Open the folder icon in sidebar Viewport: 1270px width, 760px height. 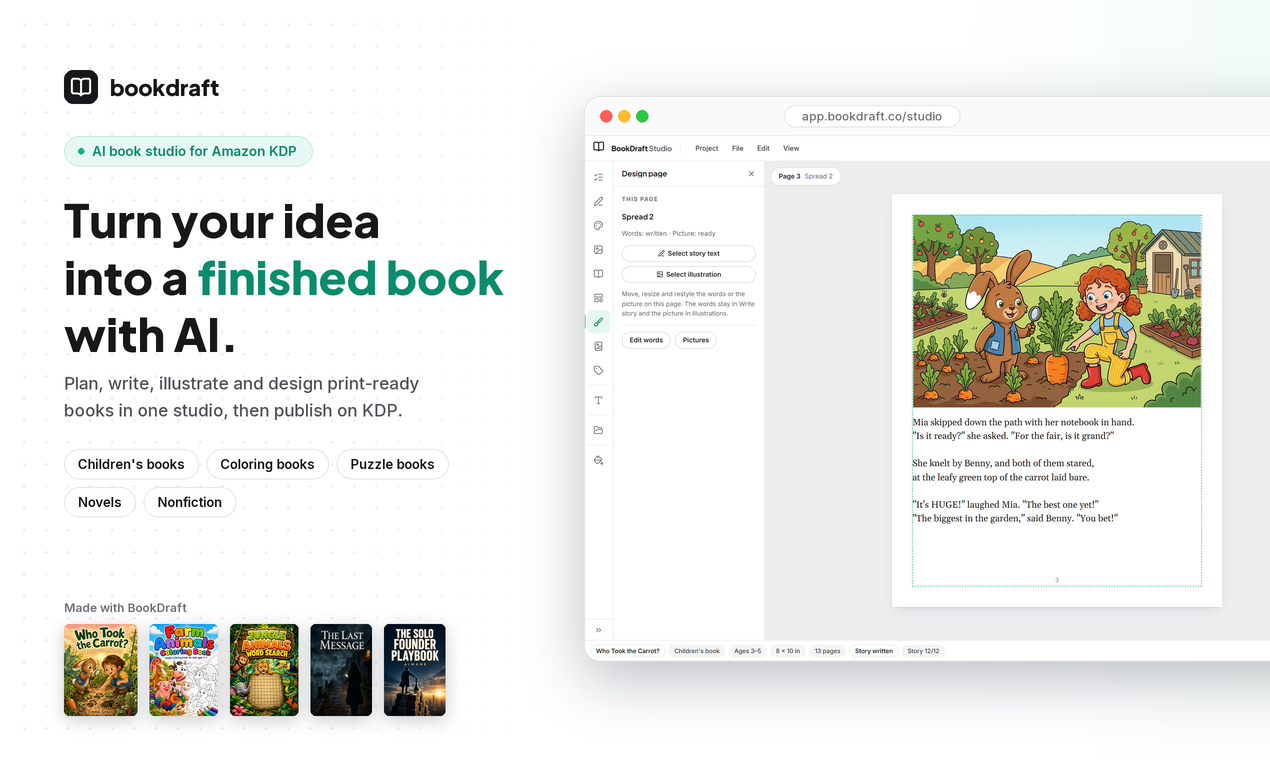pyautogui.click(x=598, y=430)
